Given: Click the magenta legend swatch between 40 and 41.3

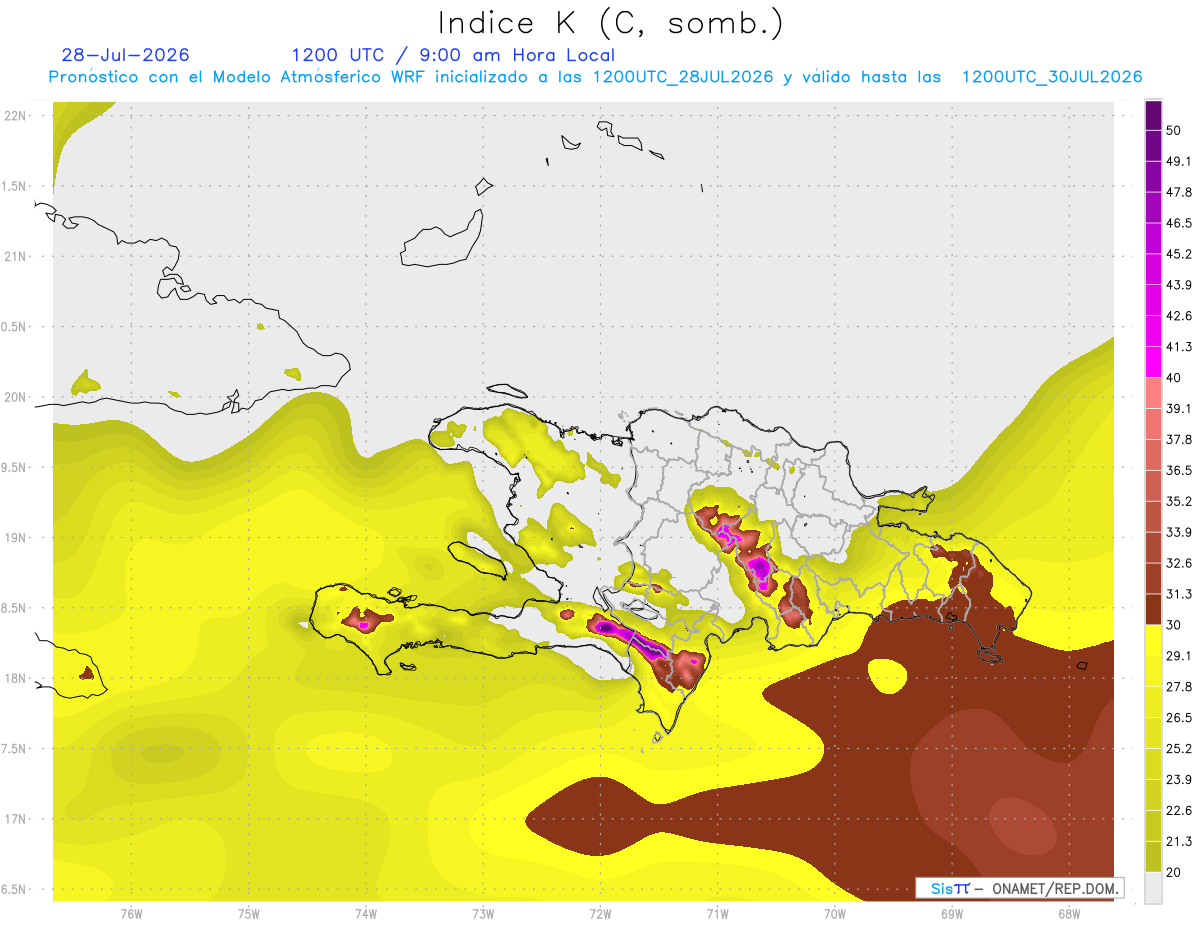Looking at the screenshot, I should point(1153,362).
